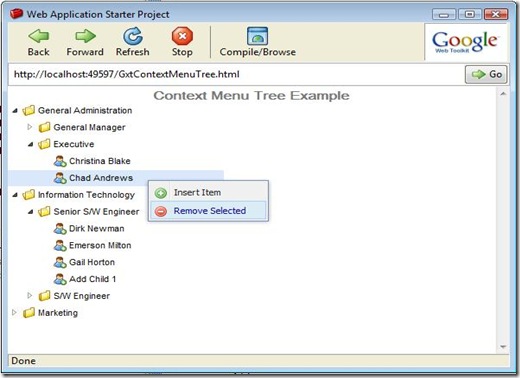
Task: Click Christina Blake's user icon
Action: (x=60, y=161)
